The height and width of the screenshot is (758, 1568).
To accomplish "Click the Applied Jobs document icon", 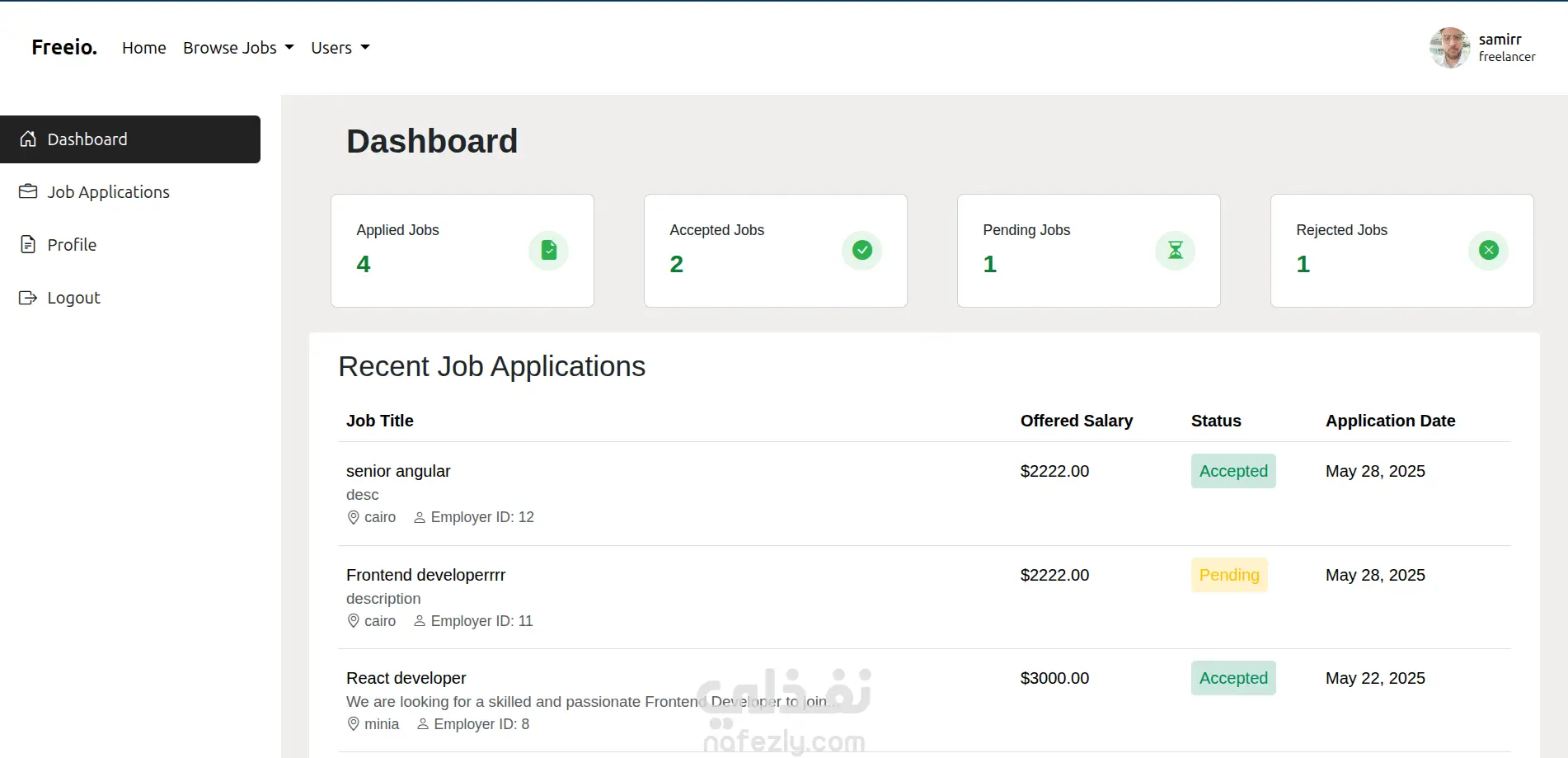I will click(x=549, y=250).
